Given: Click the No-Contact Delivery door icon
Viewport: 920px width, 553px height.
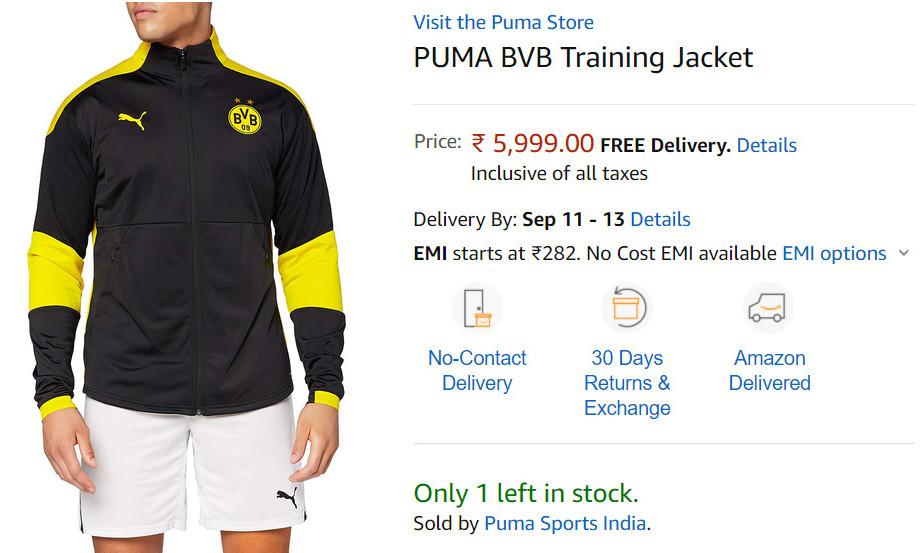Looking at the screenshot, I should 477,308.
